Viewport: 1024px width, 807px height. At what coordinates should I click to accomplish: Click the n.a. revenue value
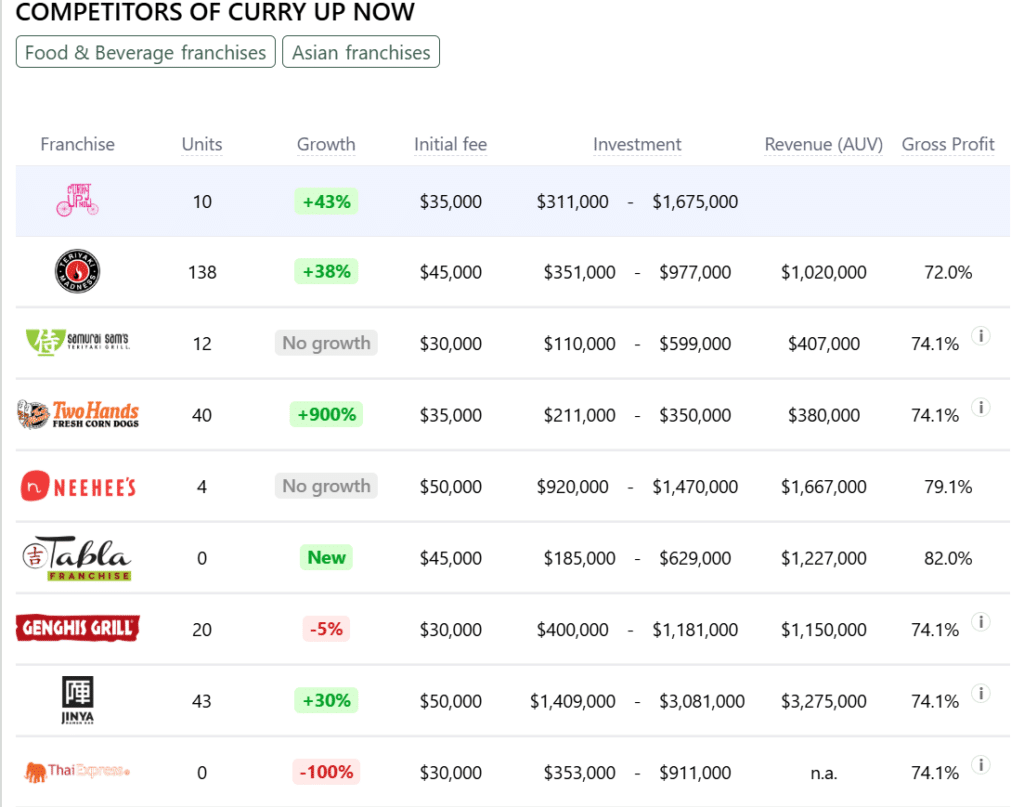[824, 773]
